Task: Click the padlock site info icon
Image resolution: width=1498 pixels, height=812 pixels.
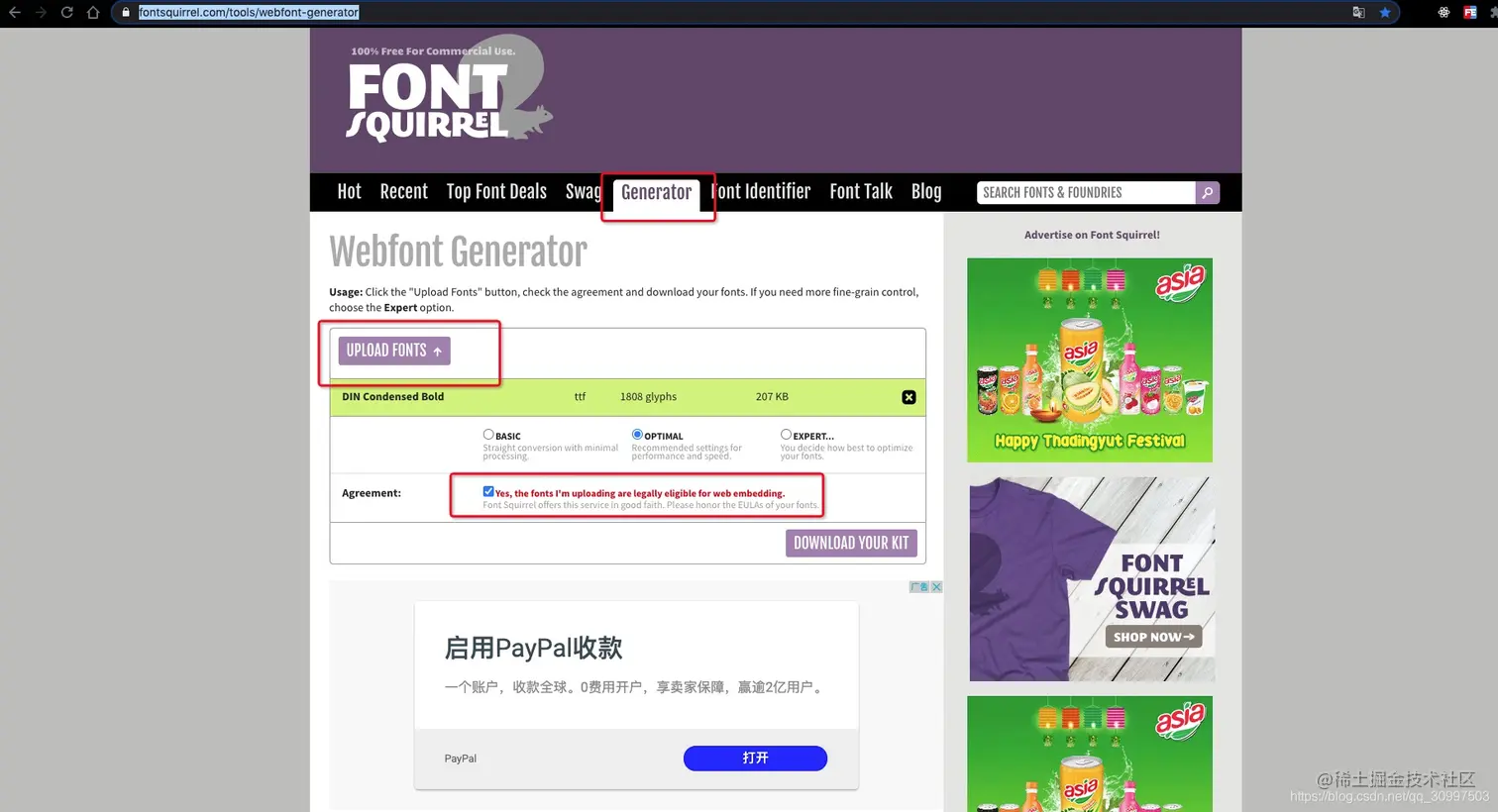Action: [x=126, y=13]
